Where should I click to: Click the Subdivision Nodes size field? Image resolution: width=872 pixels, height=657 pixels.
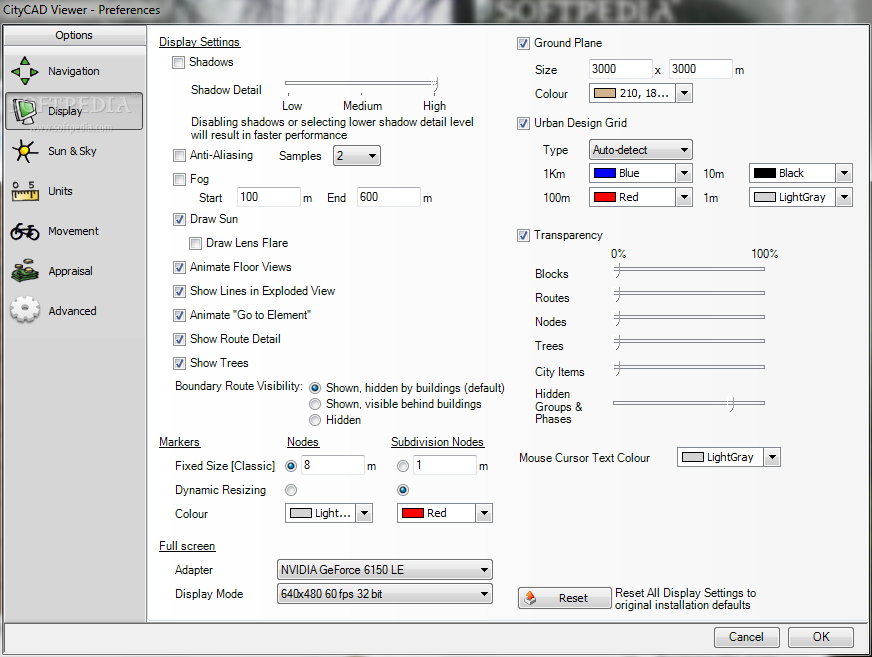[445, 465]
